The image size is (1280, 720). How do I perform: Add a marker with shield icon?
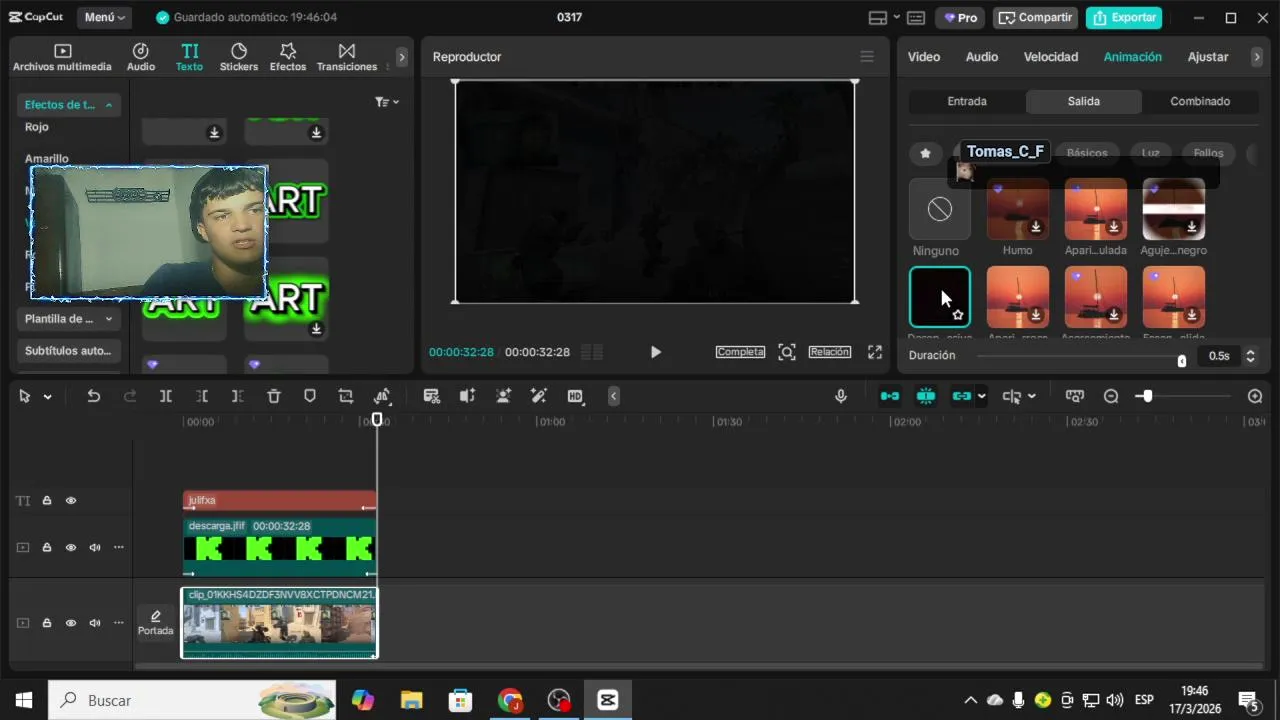pos(310,396)
